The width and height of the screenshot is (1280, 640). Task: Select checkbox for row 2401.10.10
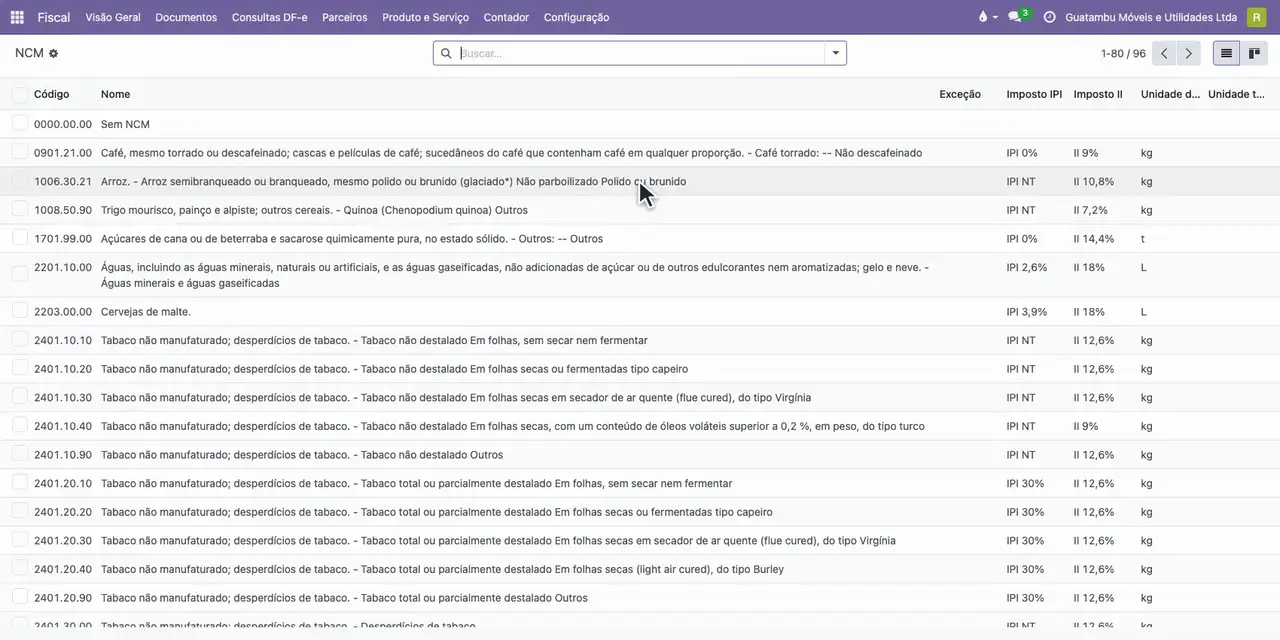point(20,339)
